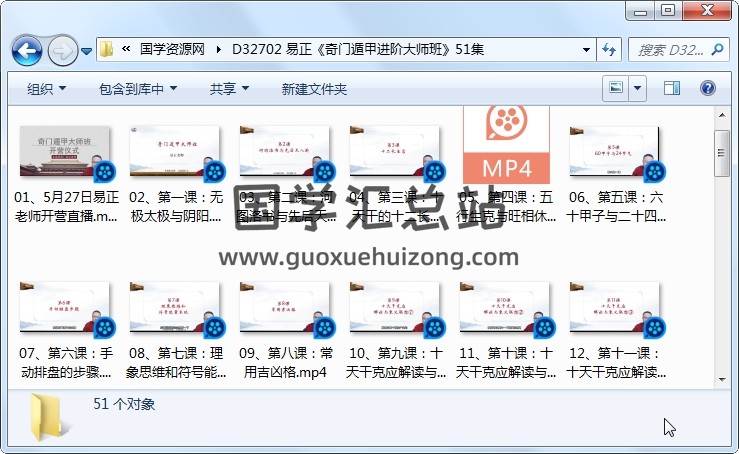
Task: Click file name 09、第八课:常用吉凶格.mp4
Action: click(286, 363)
